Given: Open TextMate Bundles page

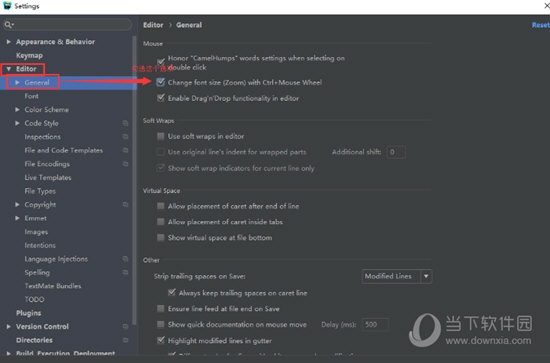Looking at the screenshot, I should (x=53, y=286).
